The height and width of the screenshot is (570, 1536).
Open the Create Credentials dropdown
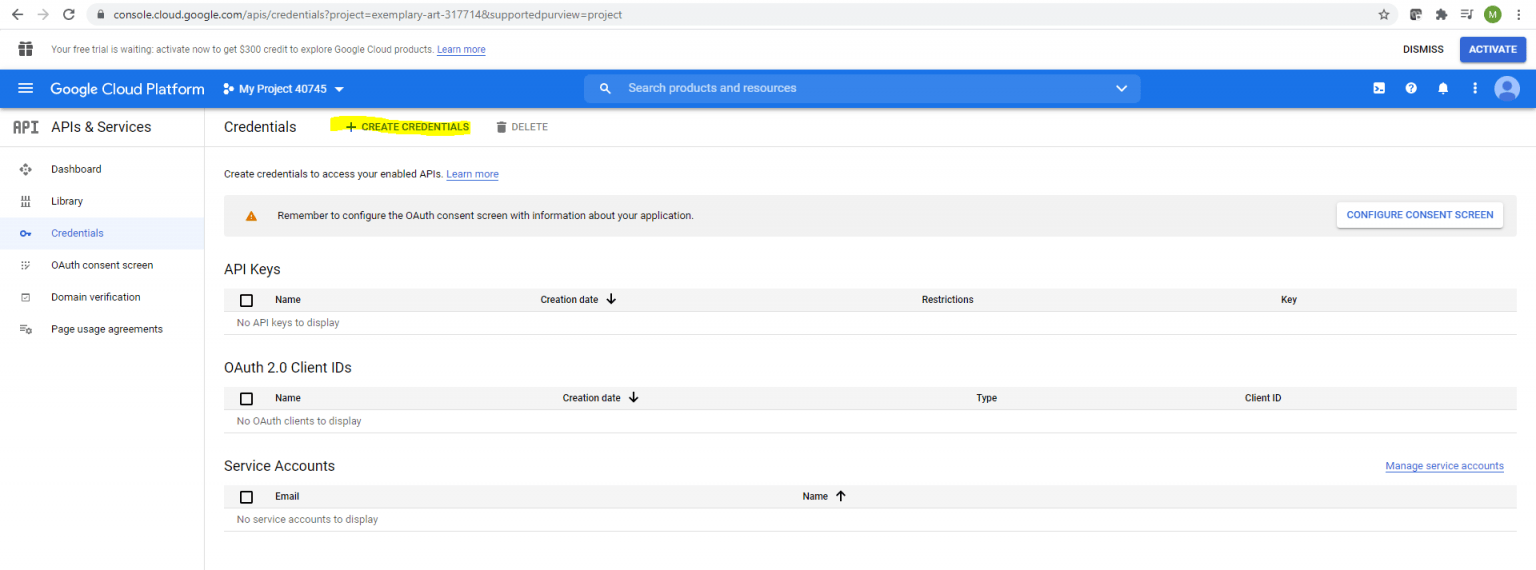pyautogui.click(x=407, y=127)
